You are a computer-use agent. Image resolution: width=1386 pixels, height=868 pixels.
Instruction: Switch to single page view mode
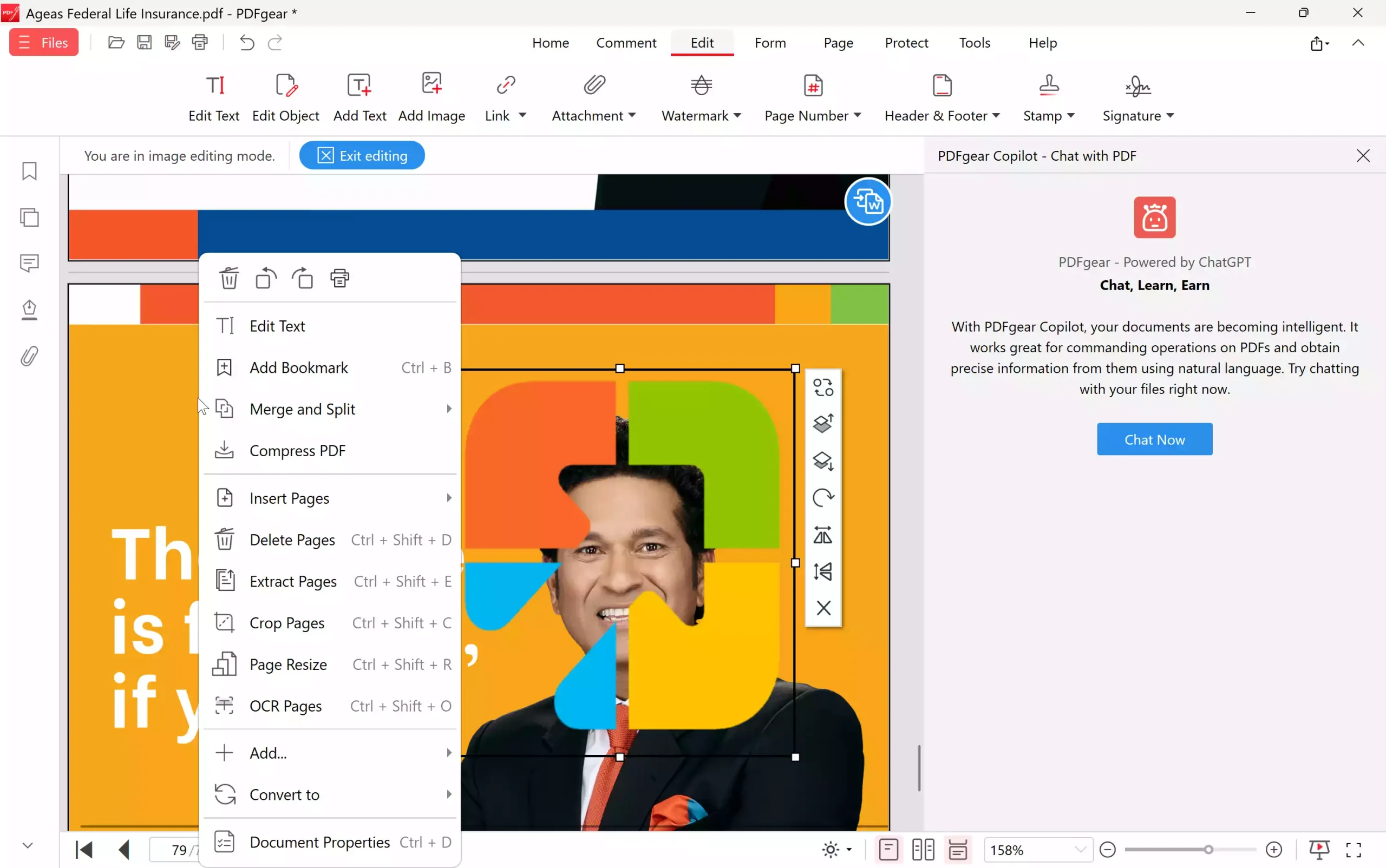tap(888, 850)
